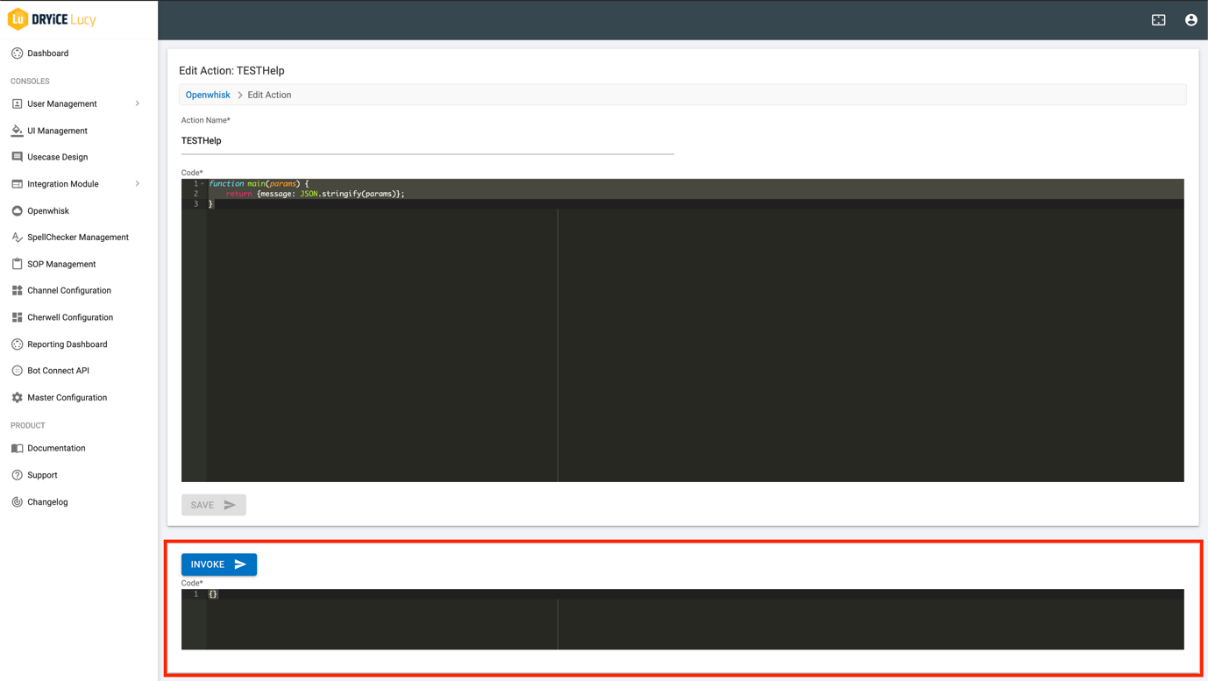Open SpellChecker Management menu item

79,237
